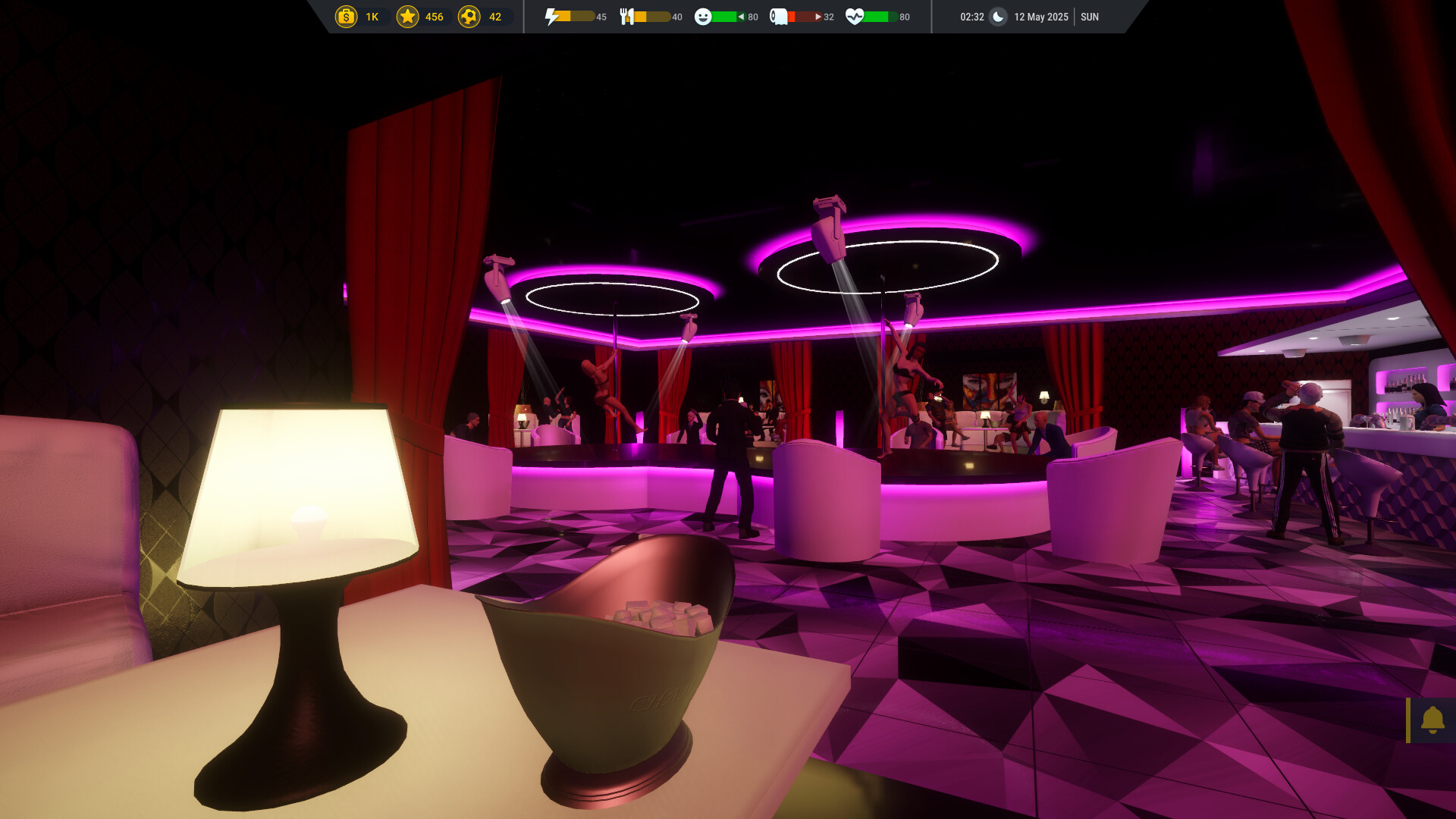The width and height of the screenshot is (1456, 819).
Task: Select the gold star reputation icon
Action: click(x=409, y=16)
